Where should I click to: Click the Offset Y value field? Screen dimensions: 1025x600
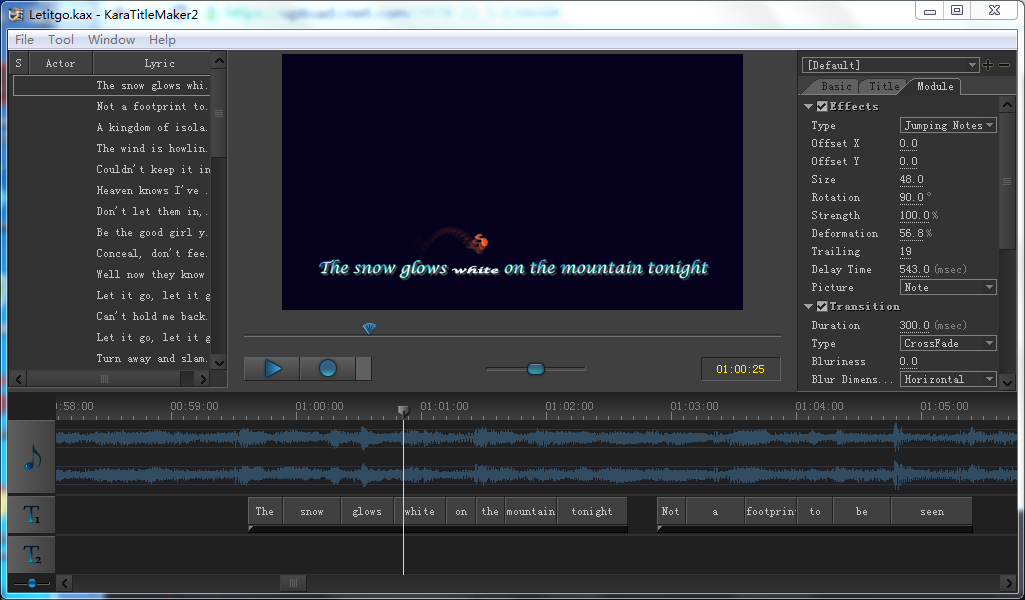908,161
